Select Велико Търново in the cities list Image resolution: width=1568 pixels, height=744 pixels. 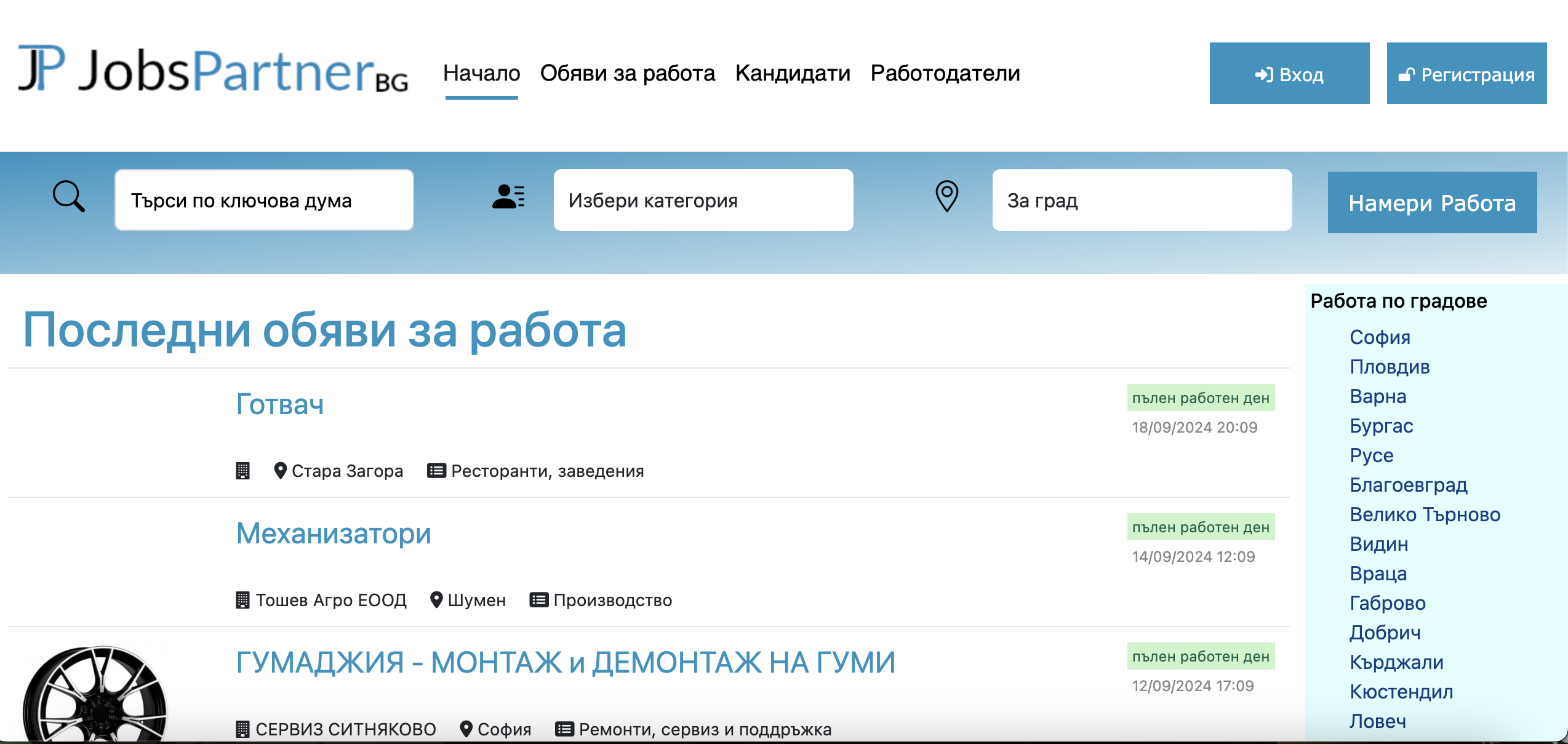pos(1425,514)
